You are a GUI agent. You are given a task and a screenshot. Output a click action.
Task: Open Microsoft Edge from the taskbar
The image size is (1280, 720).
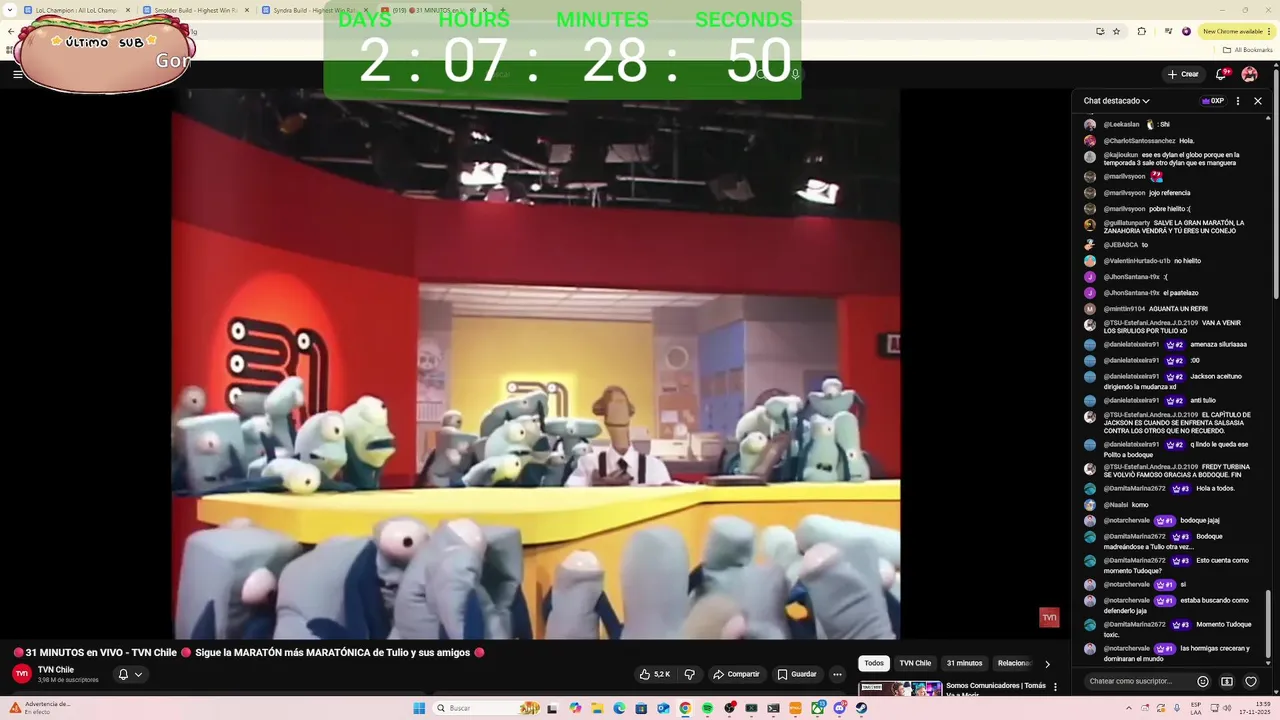pos(619,708)
